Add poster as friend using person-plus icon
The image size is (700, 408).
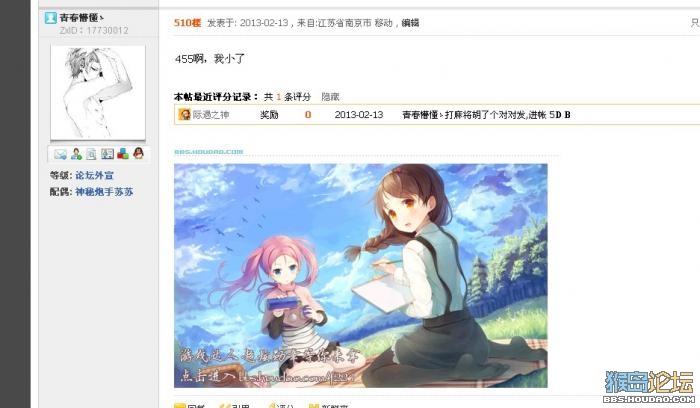[76, 154]
